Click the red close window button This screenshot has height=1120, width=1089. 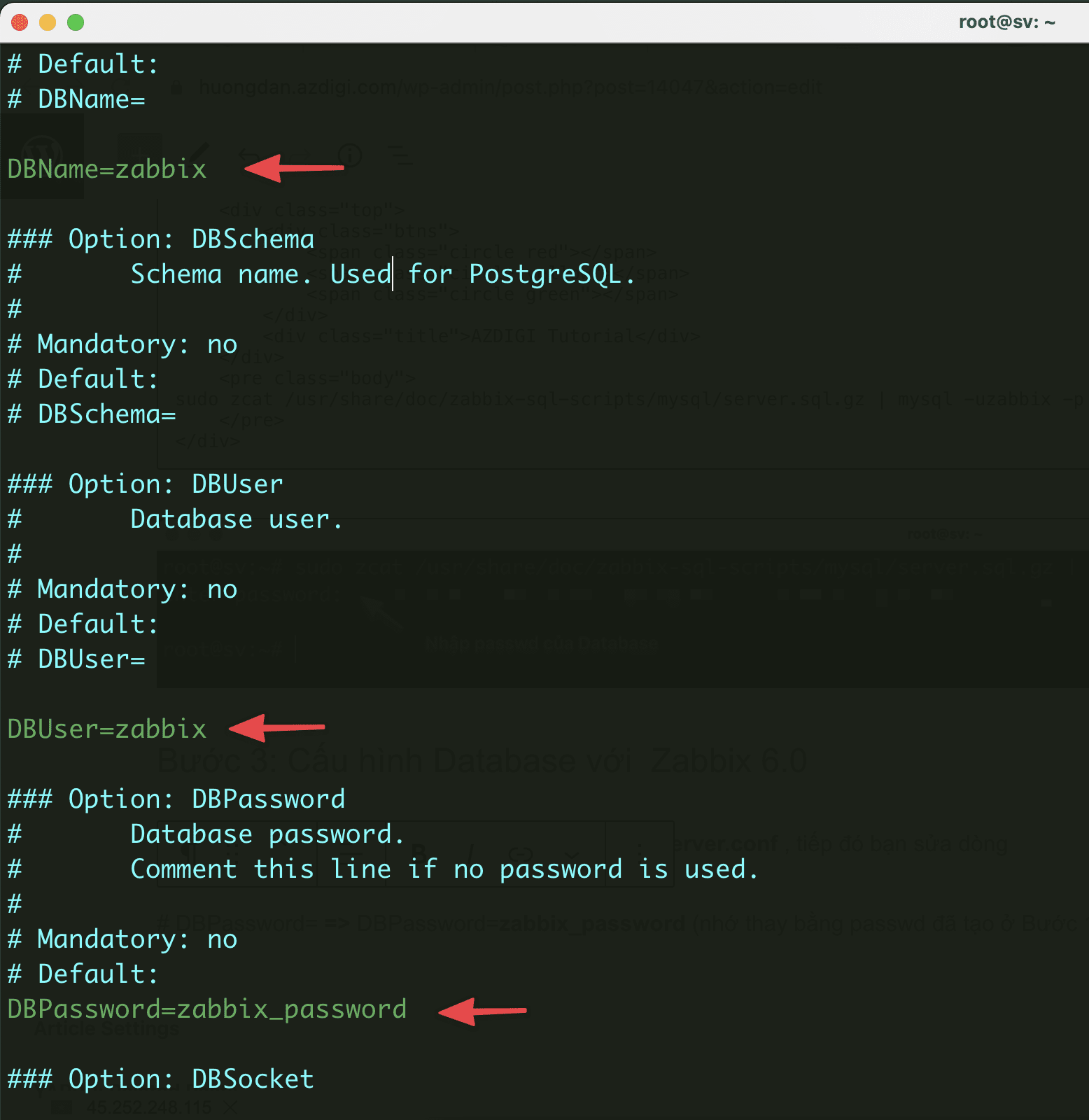(20, 22)
